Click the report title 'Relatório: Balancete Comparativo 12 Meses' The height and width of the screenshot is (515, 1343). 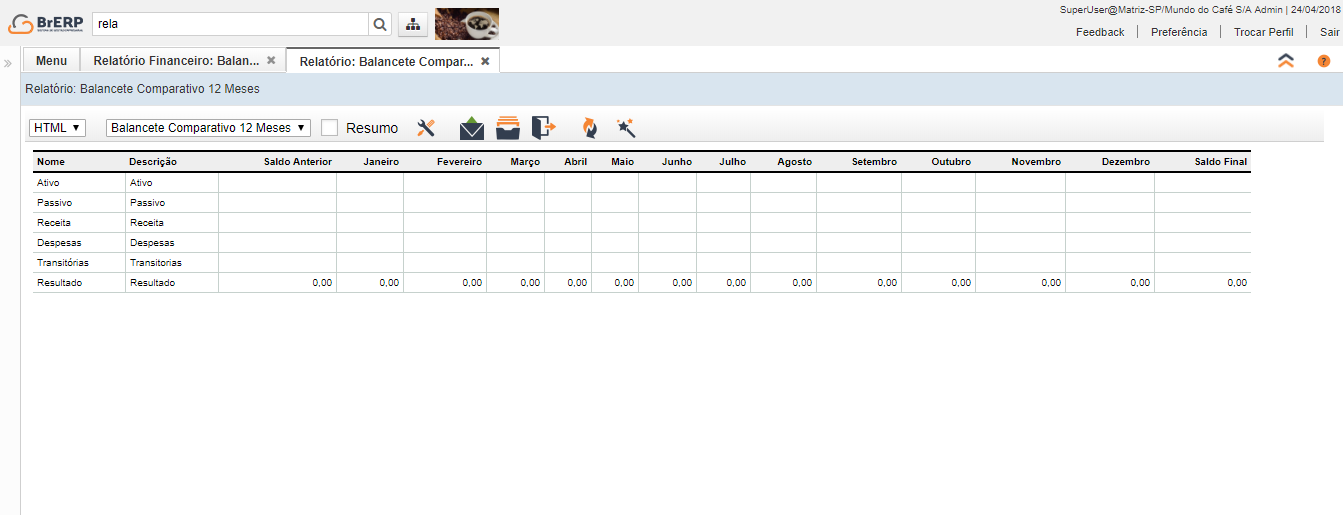(x=143, y=89)
